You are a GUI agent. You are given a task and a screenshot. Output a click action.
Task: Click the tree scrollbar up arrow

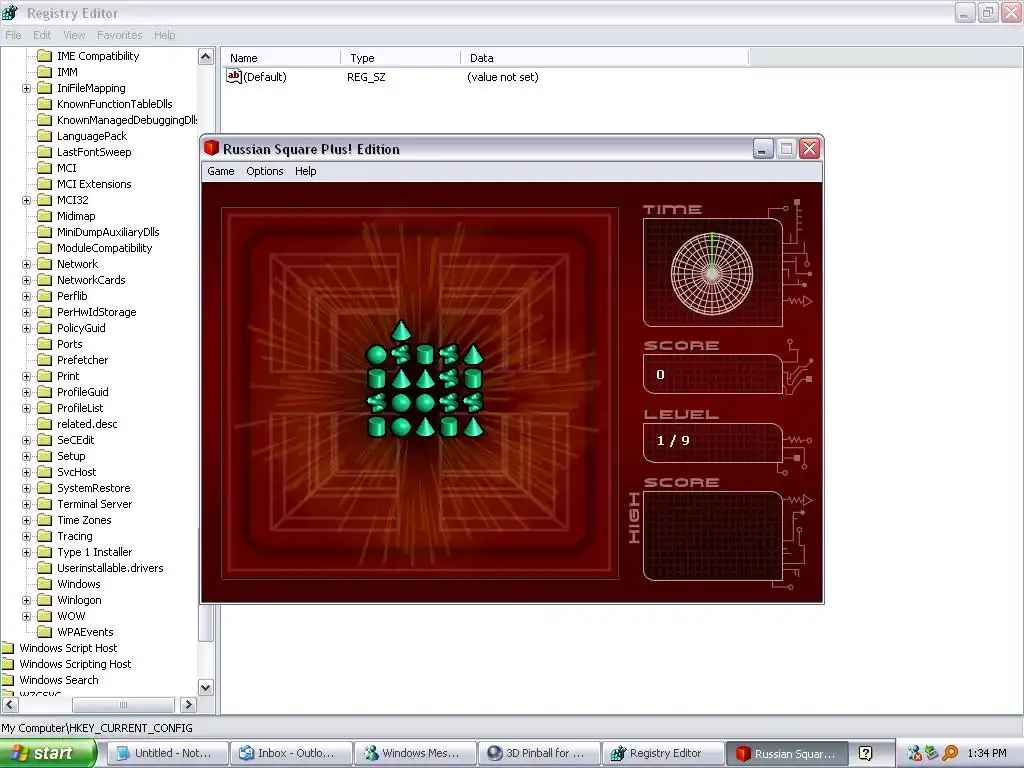pyautogui.click(x=205, y=57)
